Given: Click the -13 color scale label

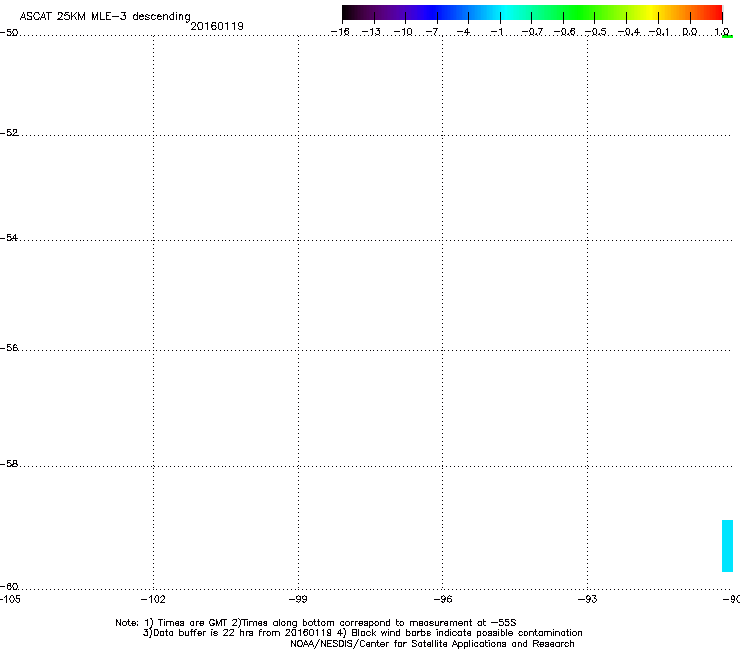Looking at the screenshot, I should (371, 32).
